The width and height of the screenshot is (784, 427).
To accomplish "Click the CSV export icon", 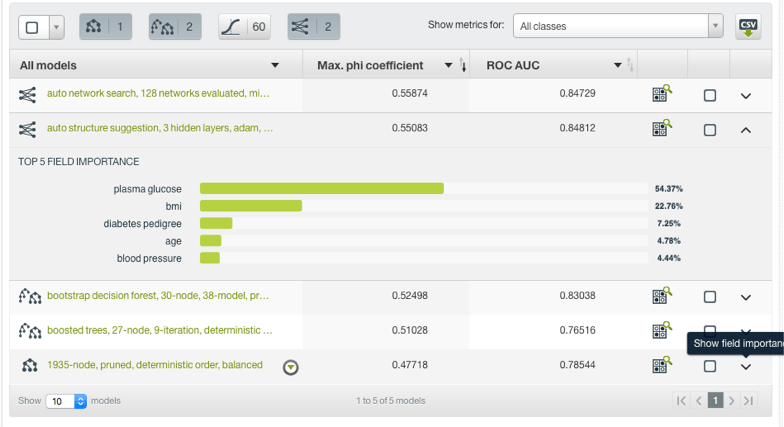I will point(747,27).
